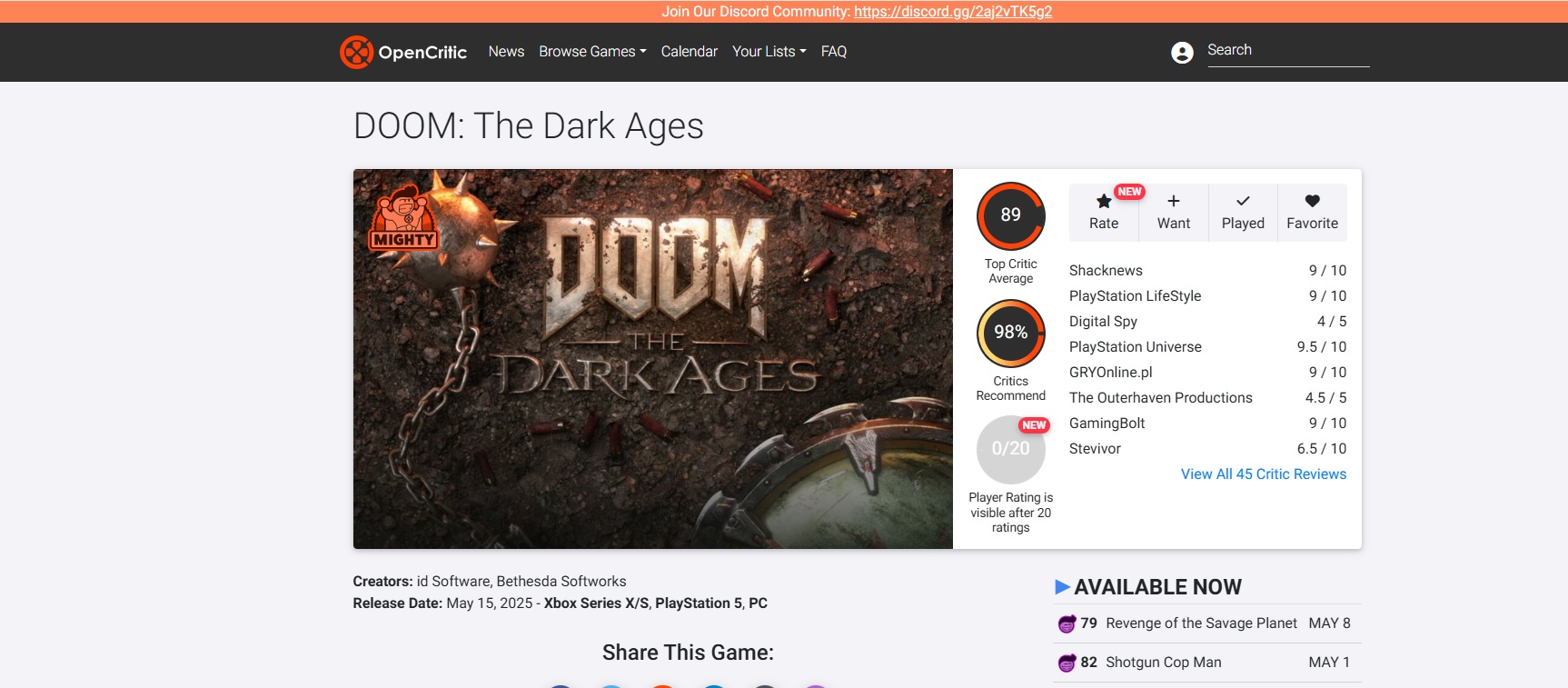
Task: Click the DOOM: The Dark Ages page title
Action: coord(529,126)
